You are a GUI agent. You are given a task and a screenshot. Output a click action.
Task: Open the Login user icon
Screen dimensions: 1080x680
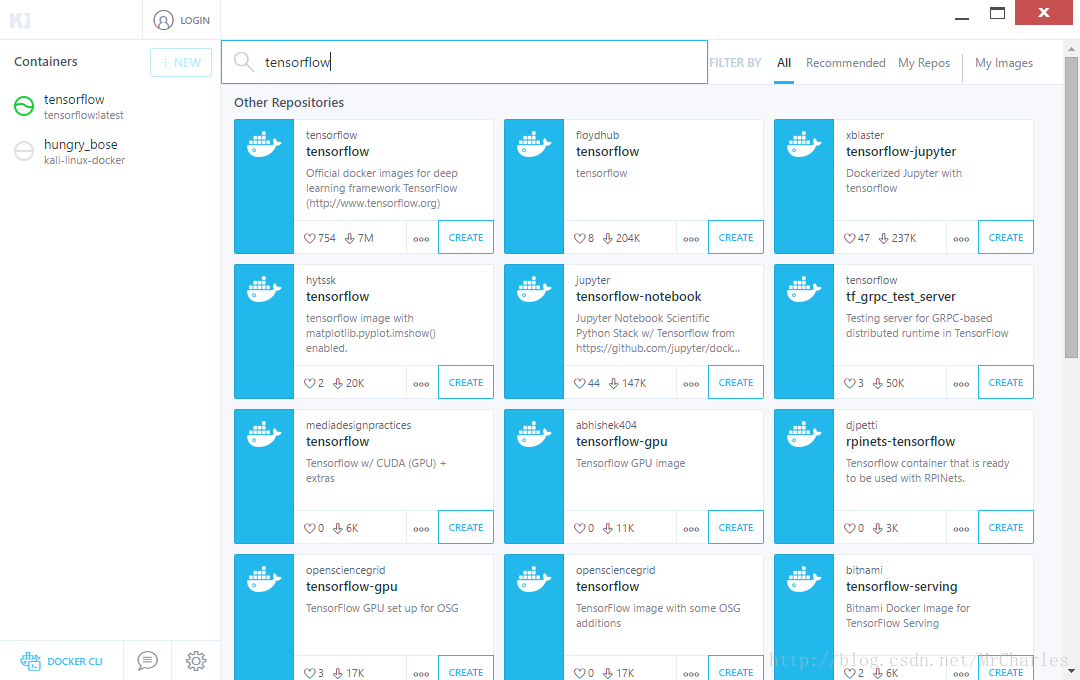point(163,20)
